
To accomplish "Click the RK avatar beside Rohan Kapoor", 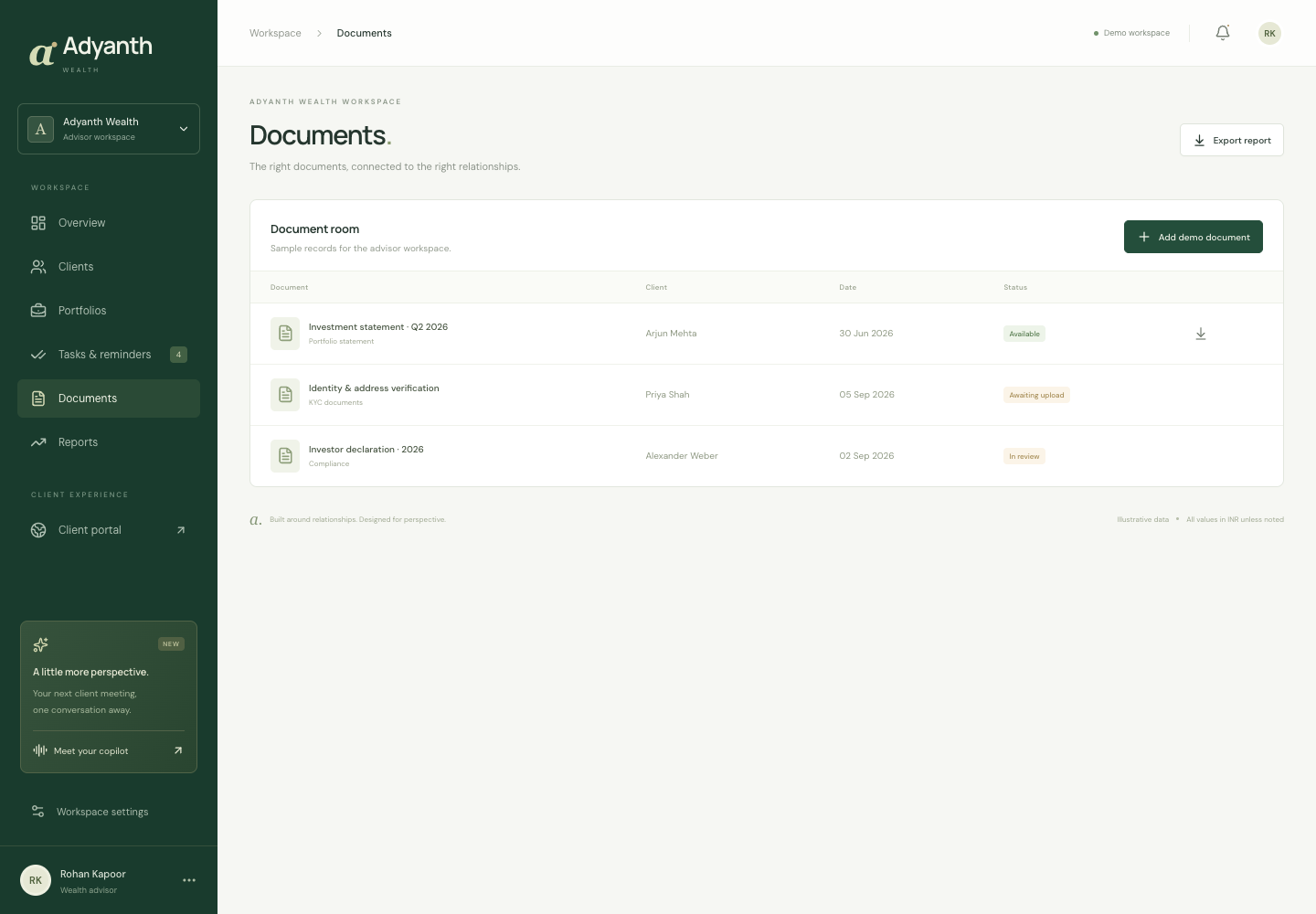I will coord(36,880).
